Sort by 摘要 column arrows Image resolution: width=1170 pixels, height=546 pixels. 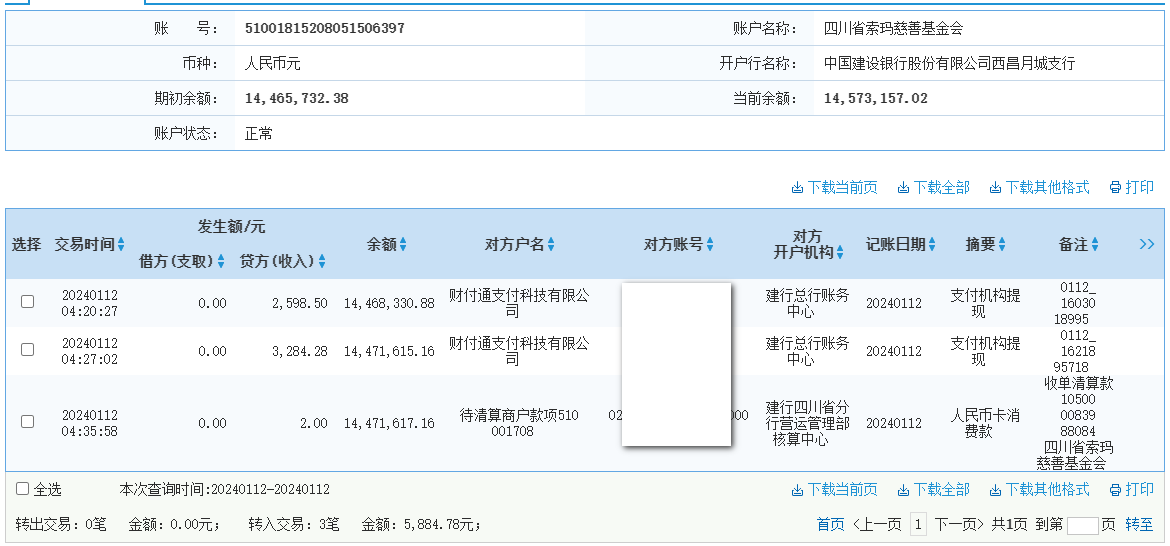[x=1001, y=245]
